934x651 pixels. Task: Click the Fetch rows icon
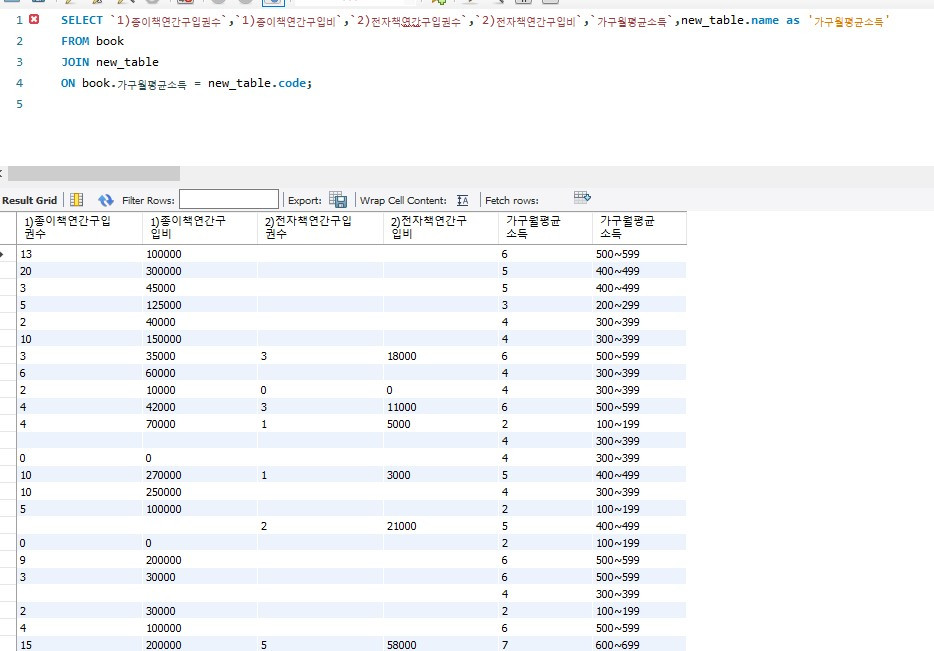pos(582,197)
